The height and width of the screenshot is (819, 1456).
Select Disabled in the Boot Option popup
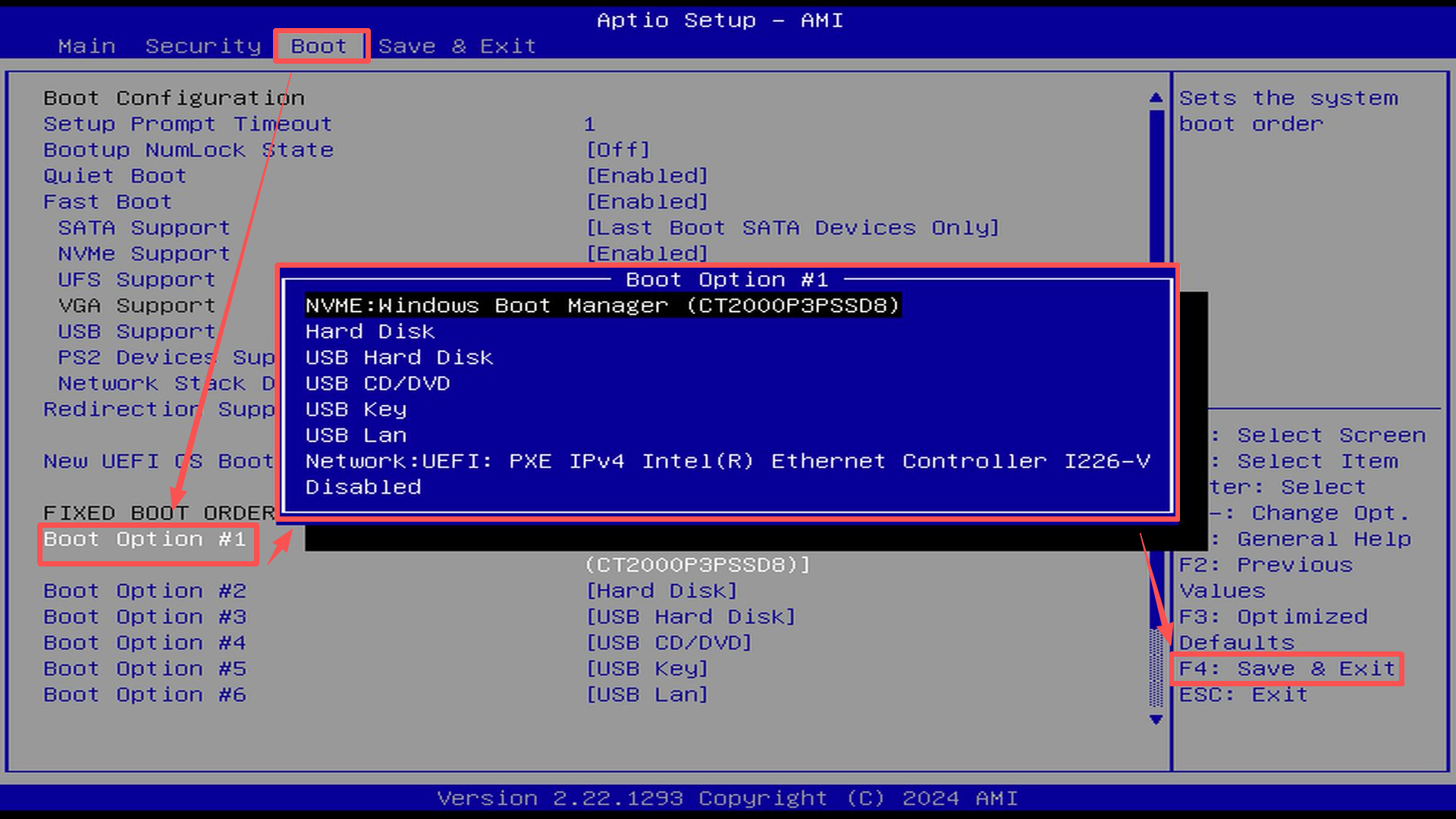[x=362, y=487]
